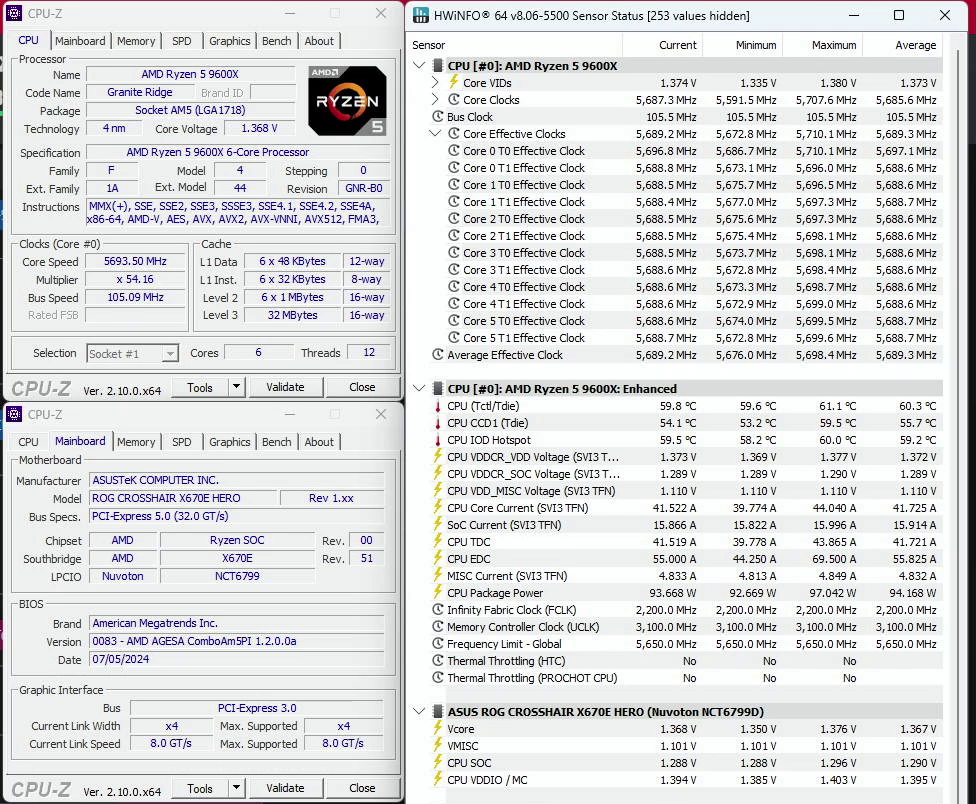Maximize the HWiNFO Sensor Status window
976x804 pixels.
tap(899, 15)
